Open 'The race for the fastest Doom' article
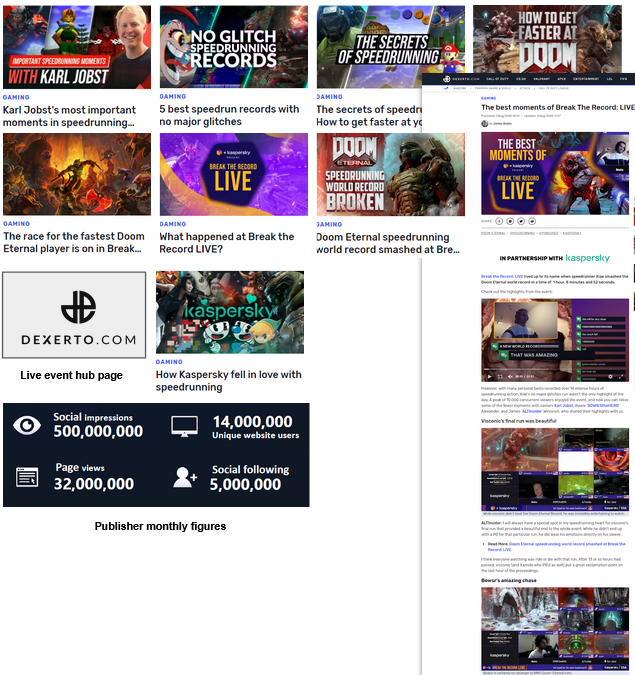 [74, 242]
